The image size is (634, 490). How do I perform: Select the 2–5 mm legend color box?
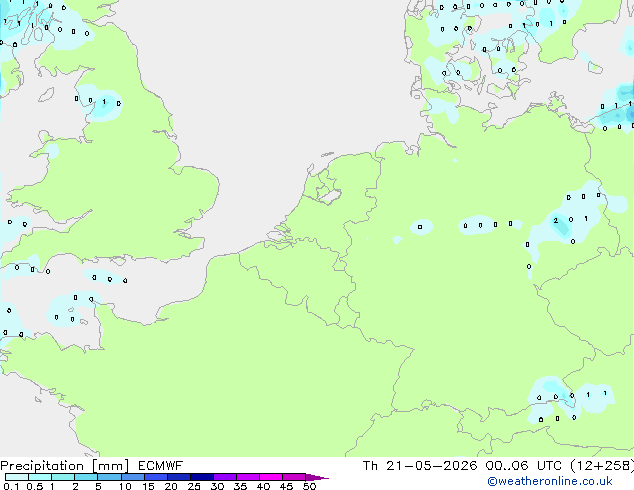click(86, 477)
